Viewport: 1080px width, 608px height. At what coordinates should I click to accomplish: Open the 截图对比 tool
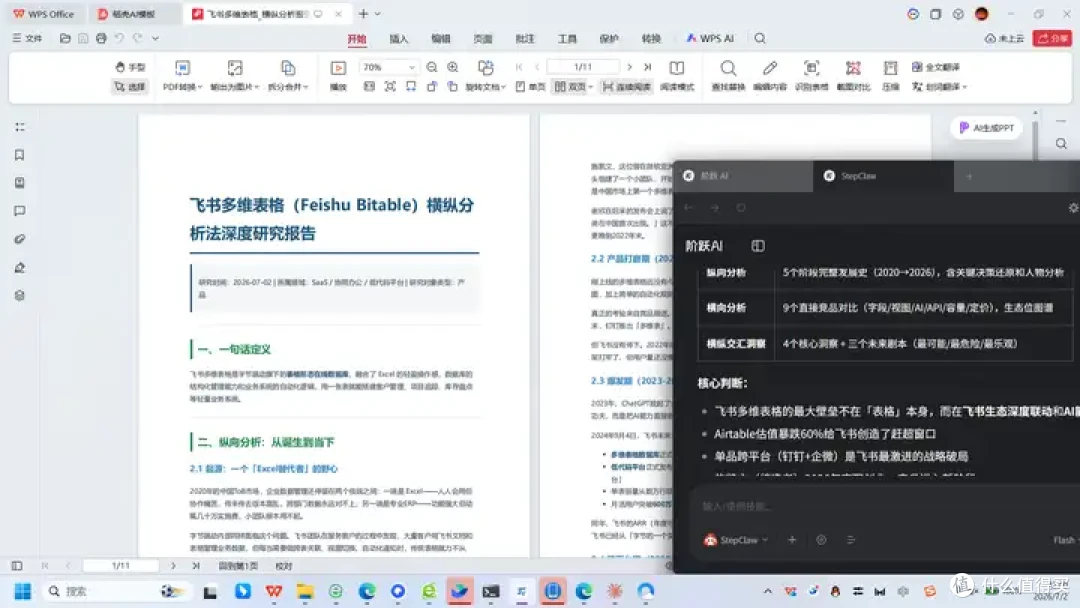853,76
